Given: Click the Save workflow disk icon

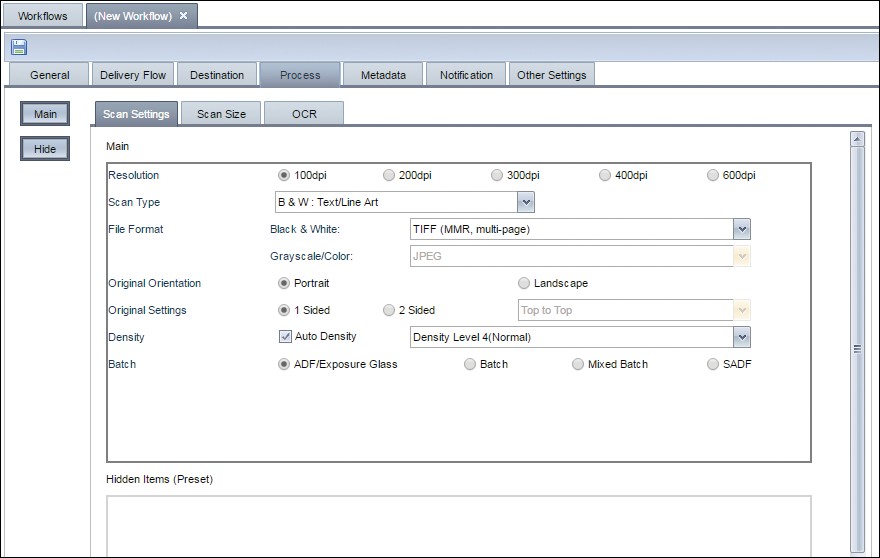Looking at the screenshot, I should [19, 47].
